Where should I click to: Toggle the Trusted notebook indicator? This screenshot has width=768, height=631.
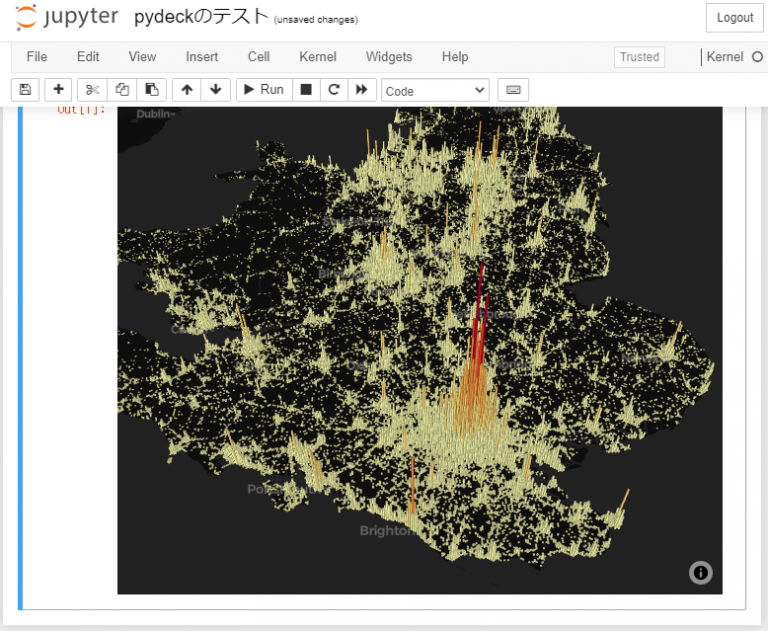(639, 57)
